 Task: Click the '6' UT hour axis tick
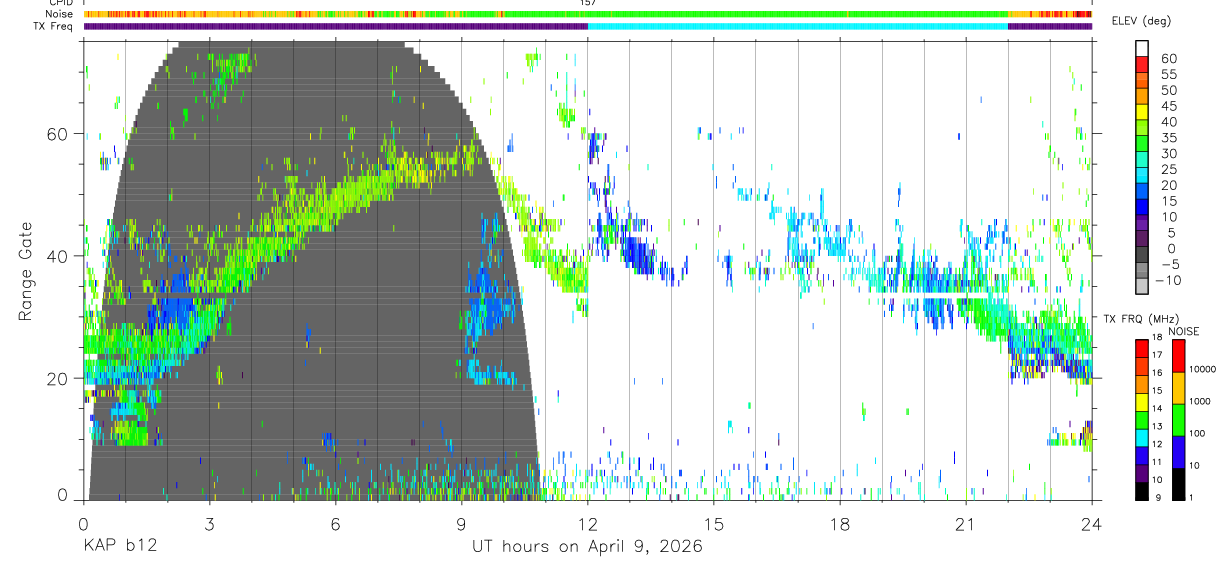pos(336,524)
